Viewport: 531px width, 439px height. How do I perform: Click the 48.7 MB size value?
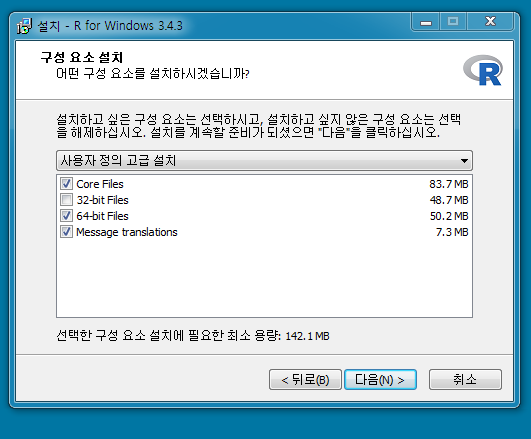coord(449,200)
